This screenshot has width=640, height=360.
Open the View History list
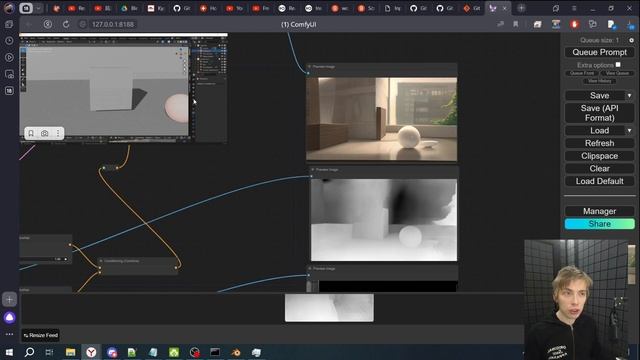tap(599, 81)
